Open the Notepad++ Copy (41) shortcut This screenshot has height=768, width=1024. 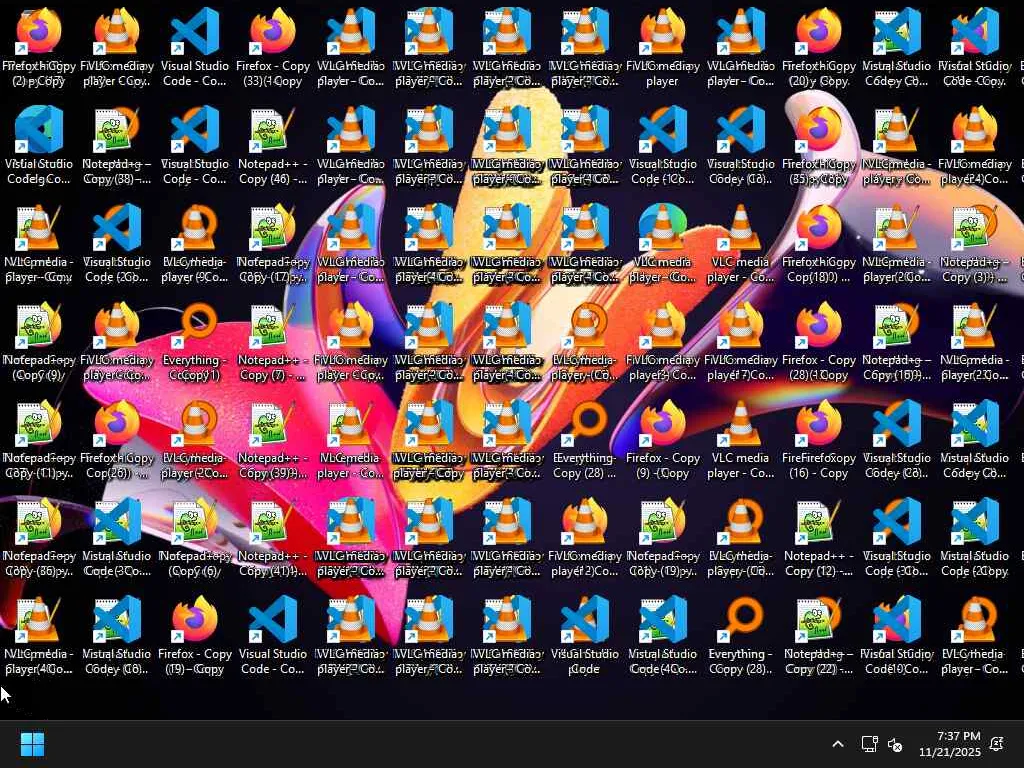pos(273,537)
